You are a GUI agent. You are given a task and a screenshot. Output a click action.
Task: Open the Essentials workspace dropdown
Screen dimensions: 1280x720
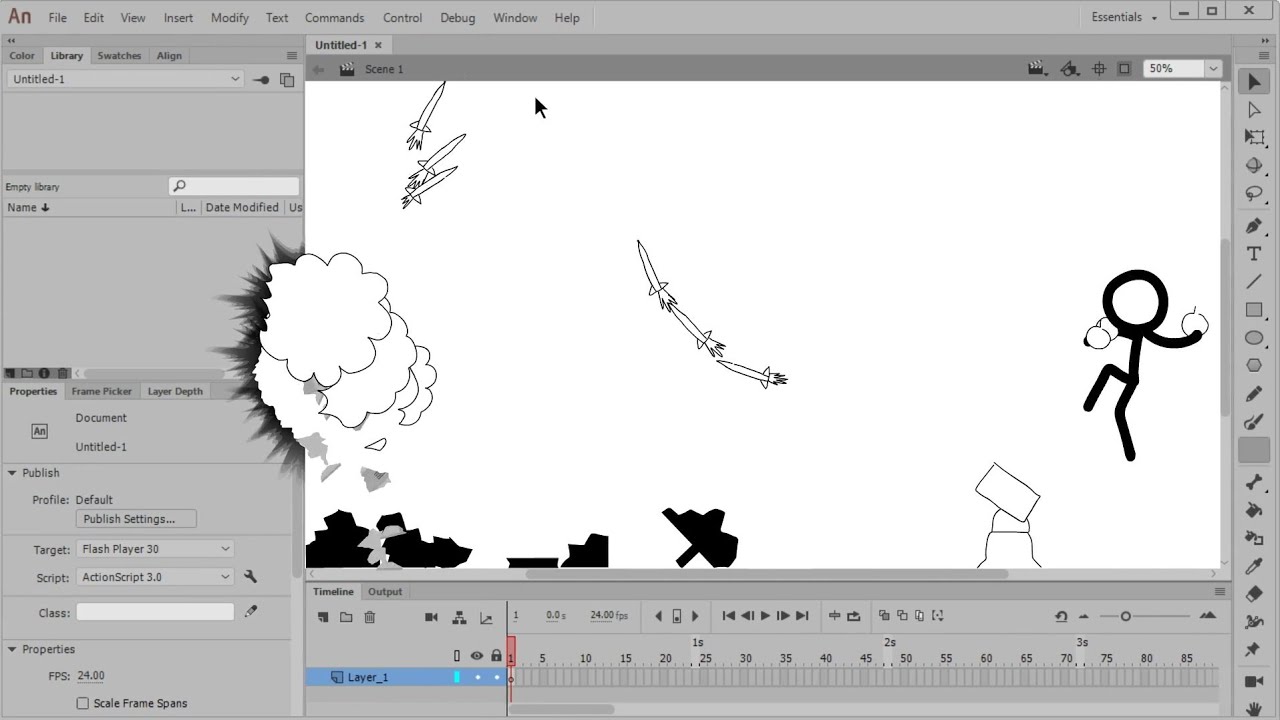(x=1124, y=17)
